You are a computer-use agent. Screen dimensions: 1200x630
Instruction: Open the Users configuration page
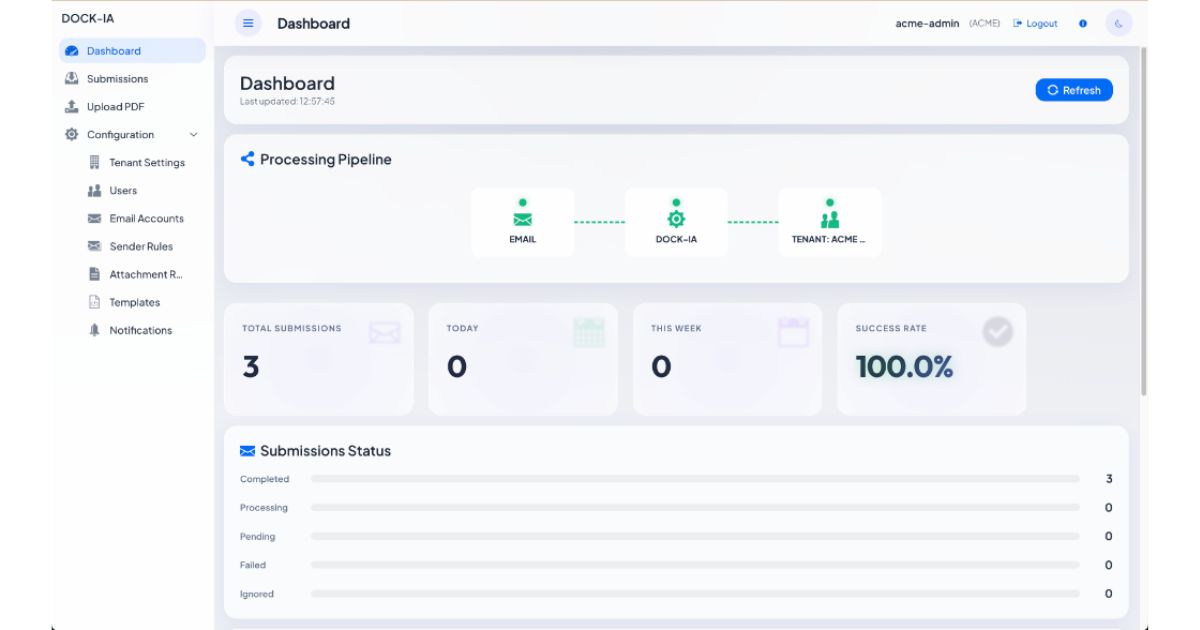(x=143, y=190)
